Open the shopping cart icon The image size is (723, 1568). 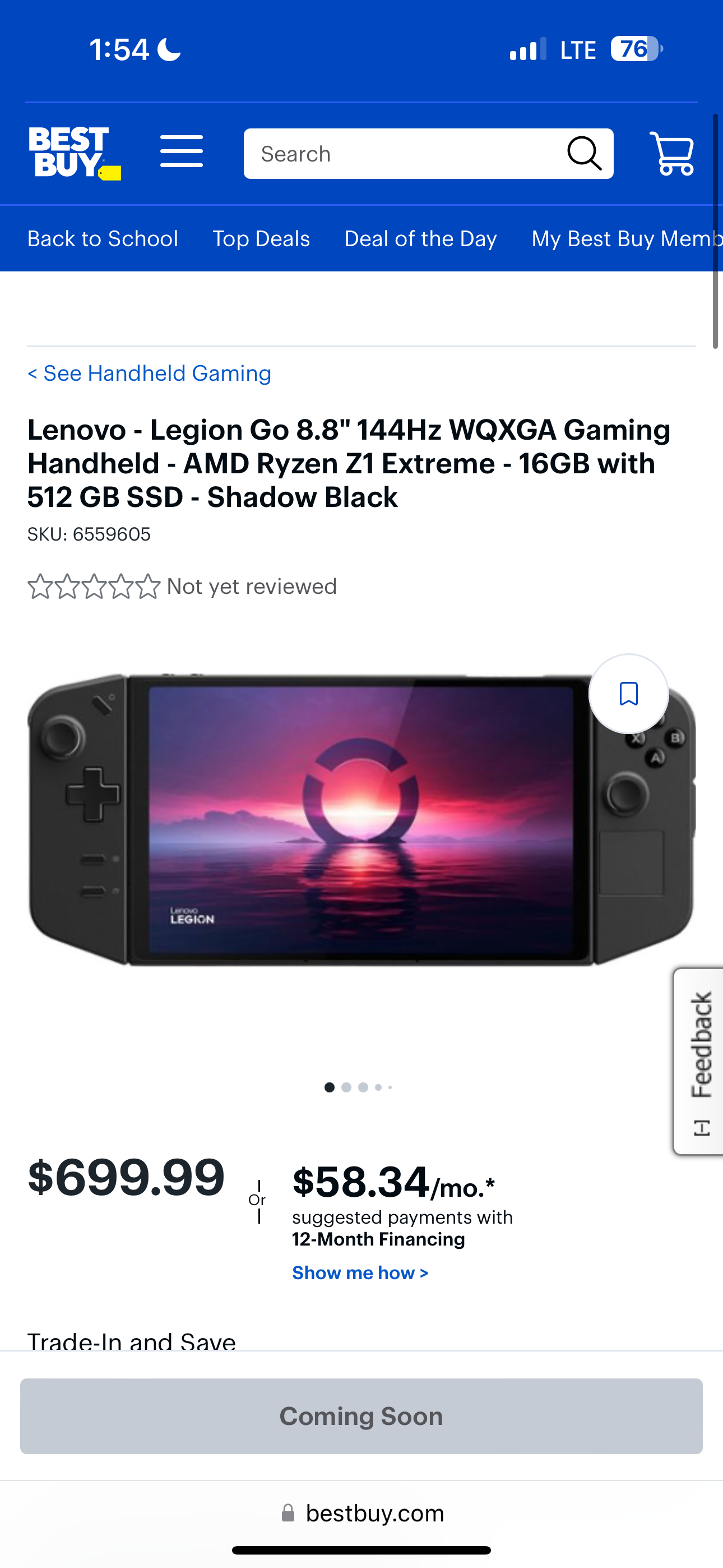[672, 154]
